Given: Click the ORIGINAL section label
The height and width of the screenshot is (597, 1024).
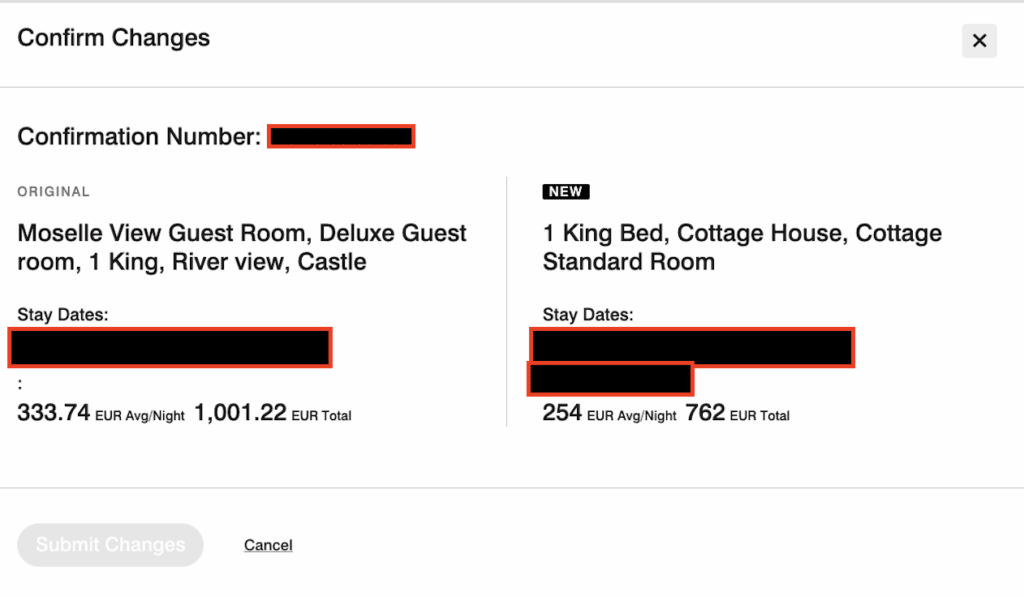Looking at the screenshot, I should 53,191.
